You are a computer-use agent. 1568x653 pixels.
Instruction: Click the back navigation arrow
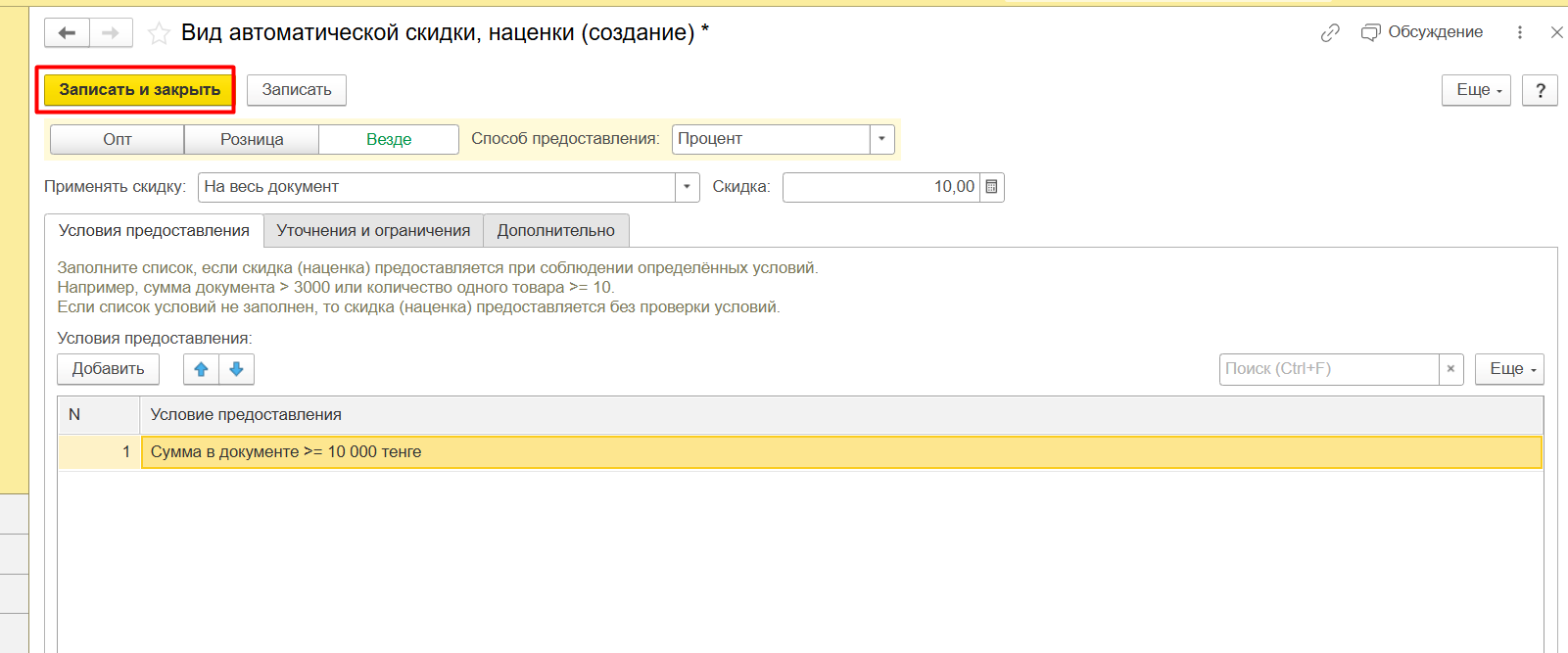tap(67, 33)
